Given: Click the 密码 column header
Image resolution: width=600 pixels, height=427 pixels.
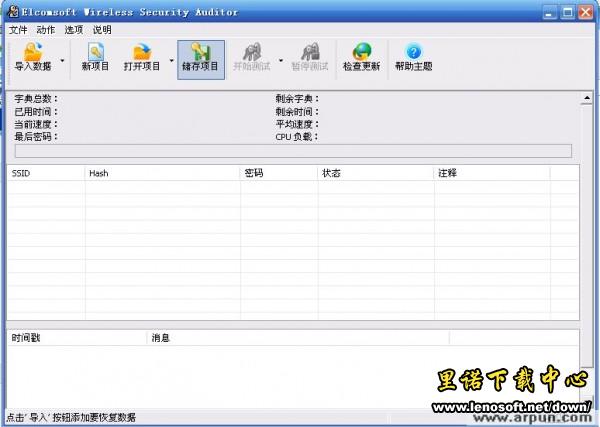Looking at the screenshot, I should pyautogui.click(x=279, y=173).
